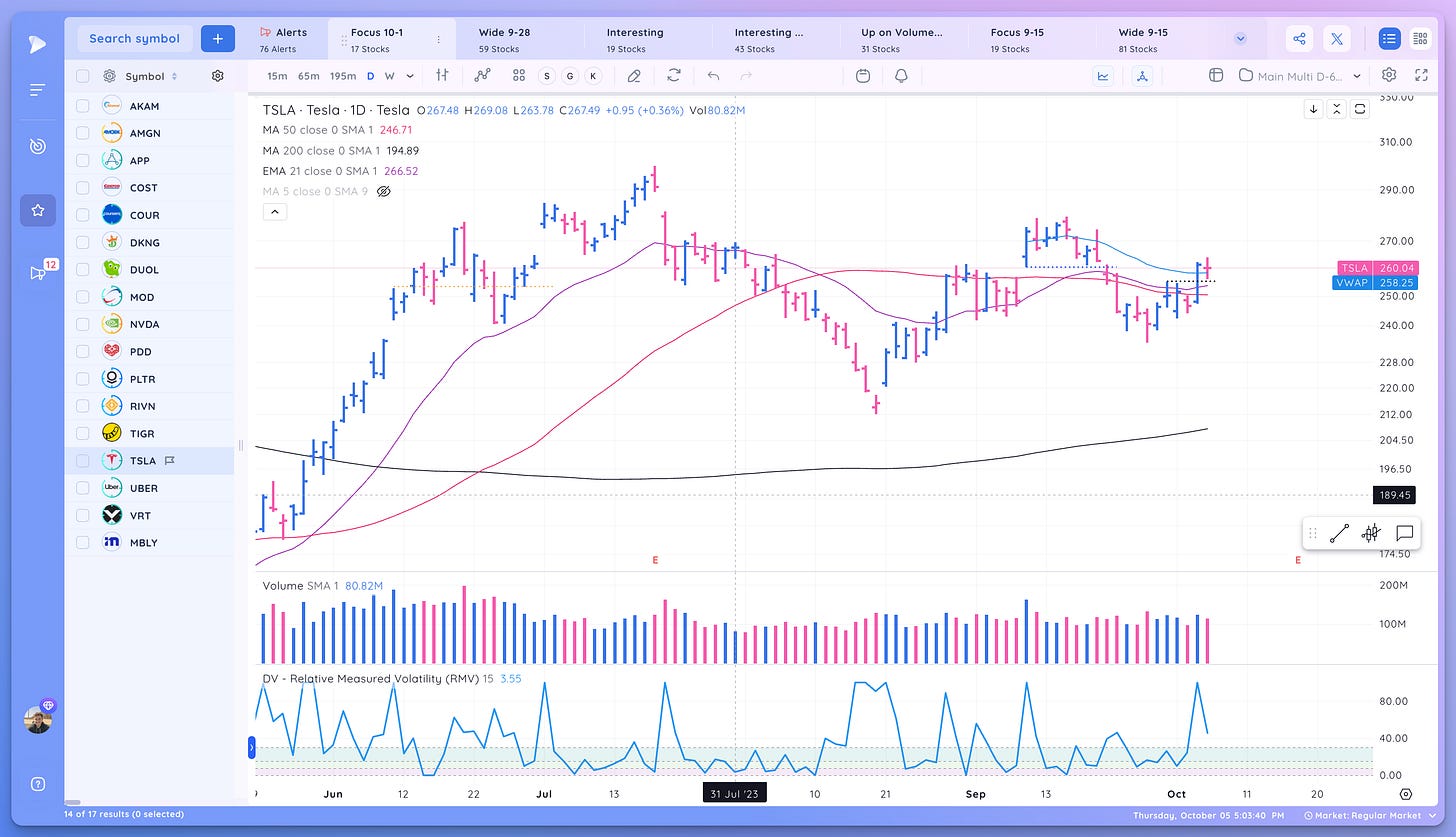Switch to the Focus 9-15 watchlist tab
Screen dimensions: 1456x837
[1031, 39]
